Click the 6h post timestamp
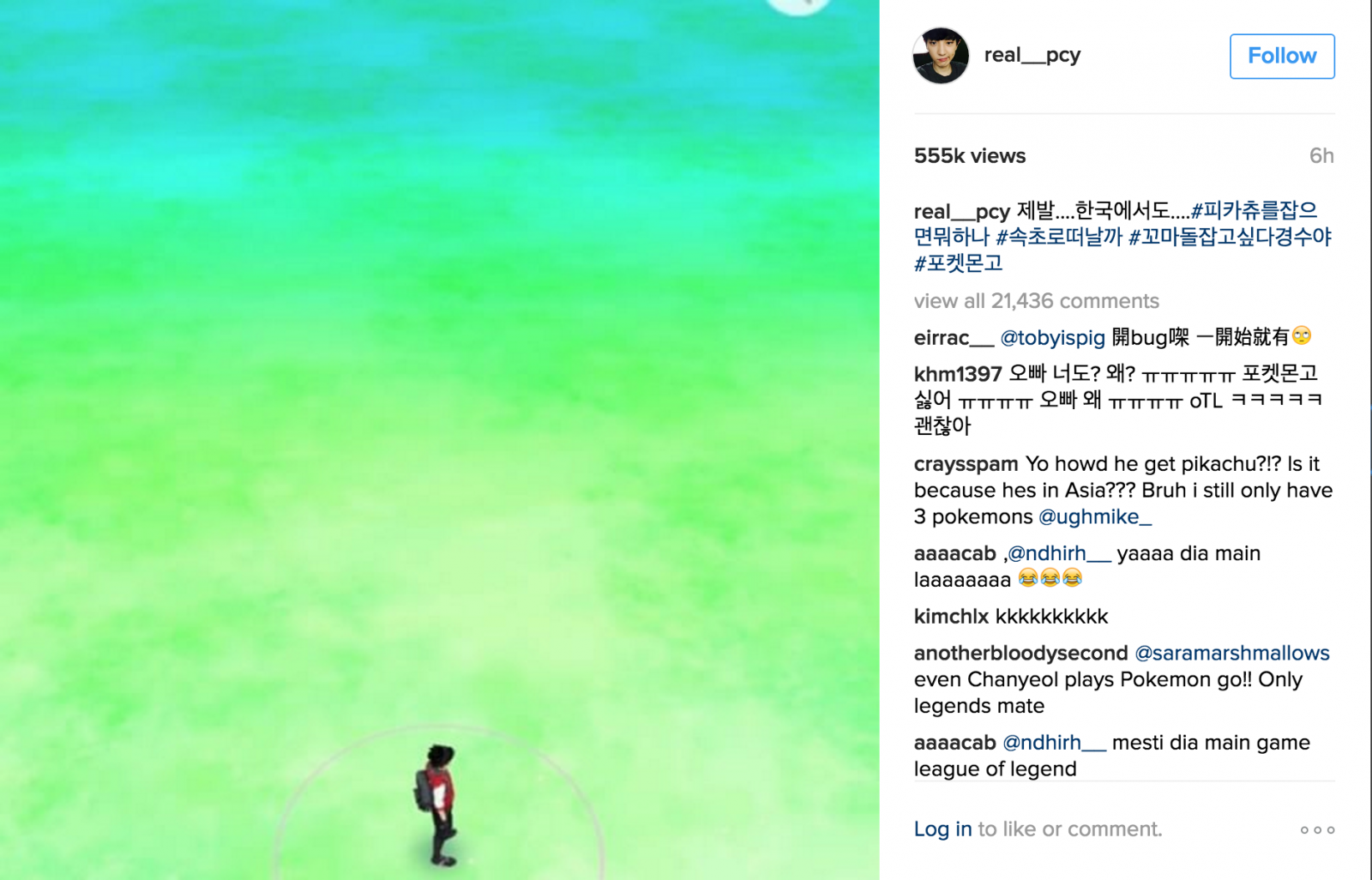1372x880 pixels. [x=1321, y=156]
